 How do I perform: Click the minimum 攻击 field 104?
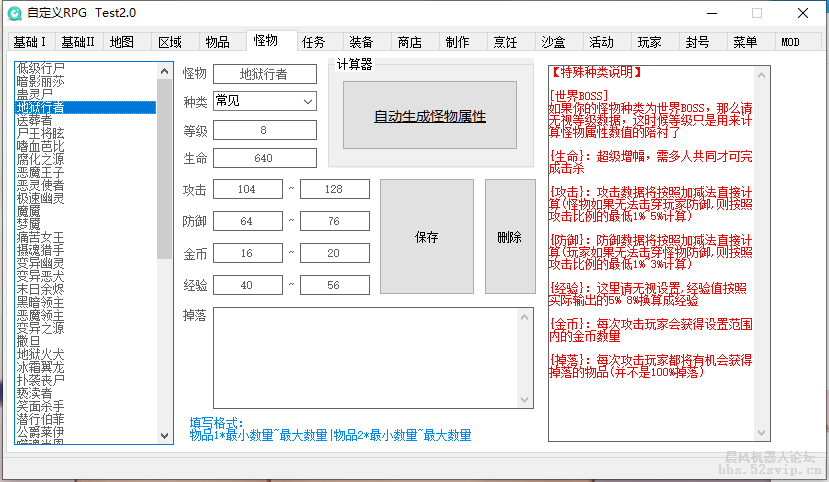point(247,189)
